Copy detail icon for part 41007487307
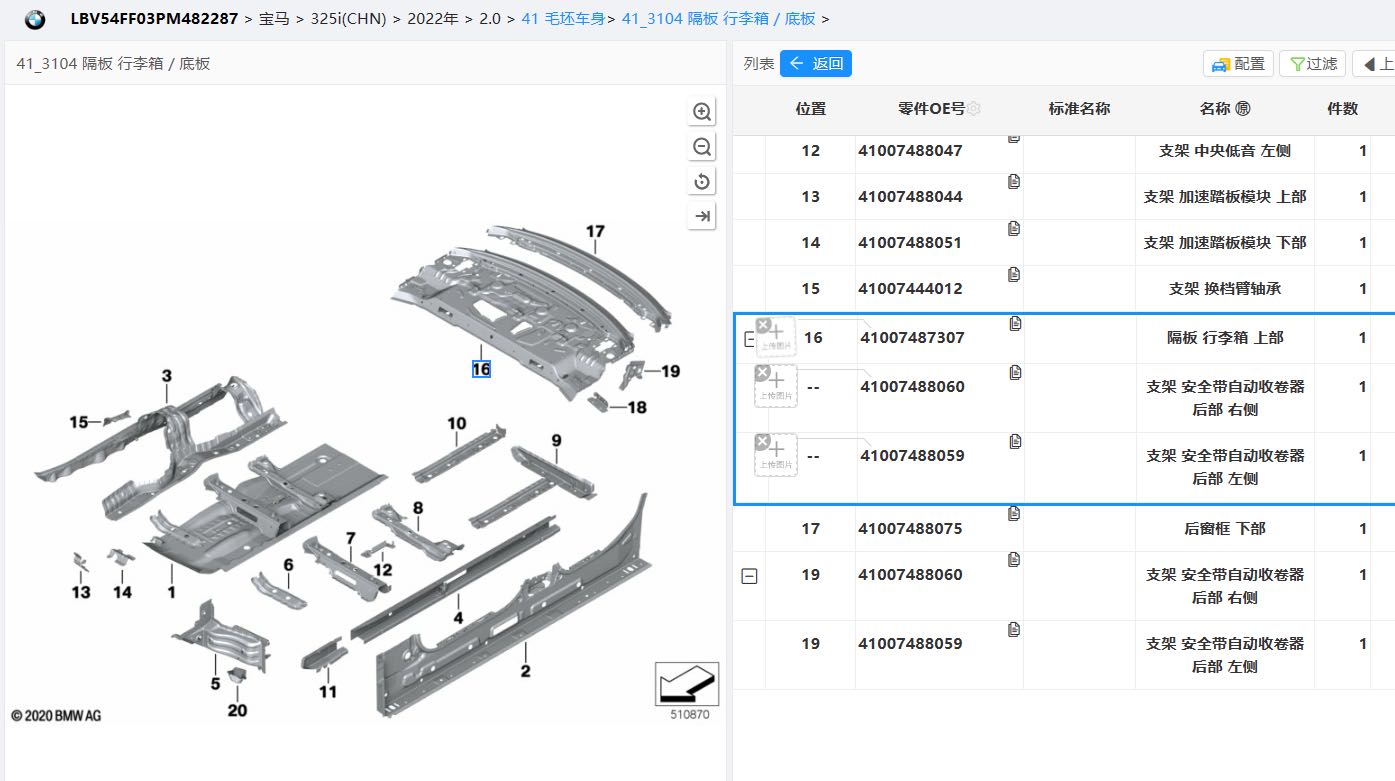This screenshot has width=1395, height=781. point(1016,323)
